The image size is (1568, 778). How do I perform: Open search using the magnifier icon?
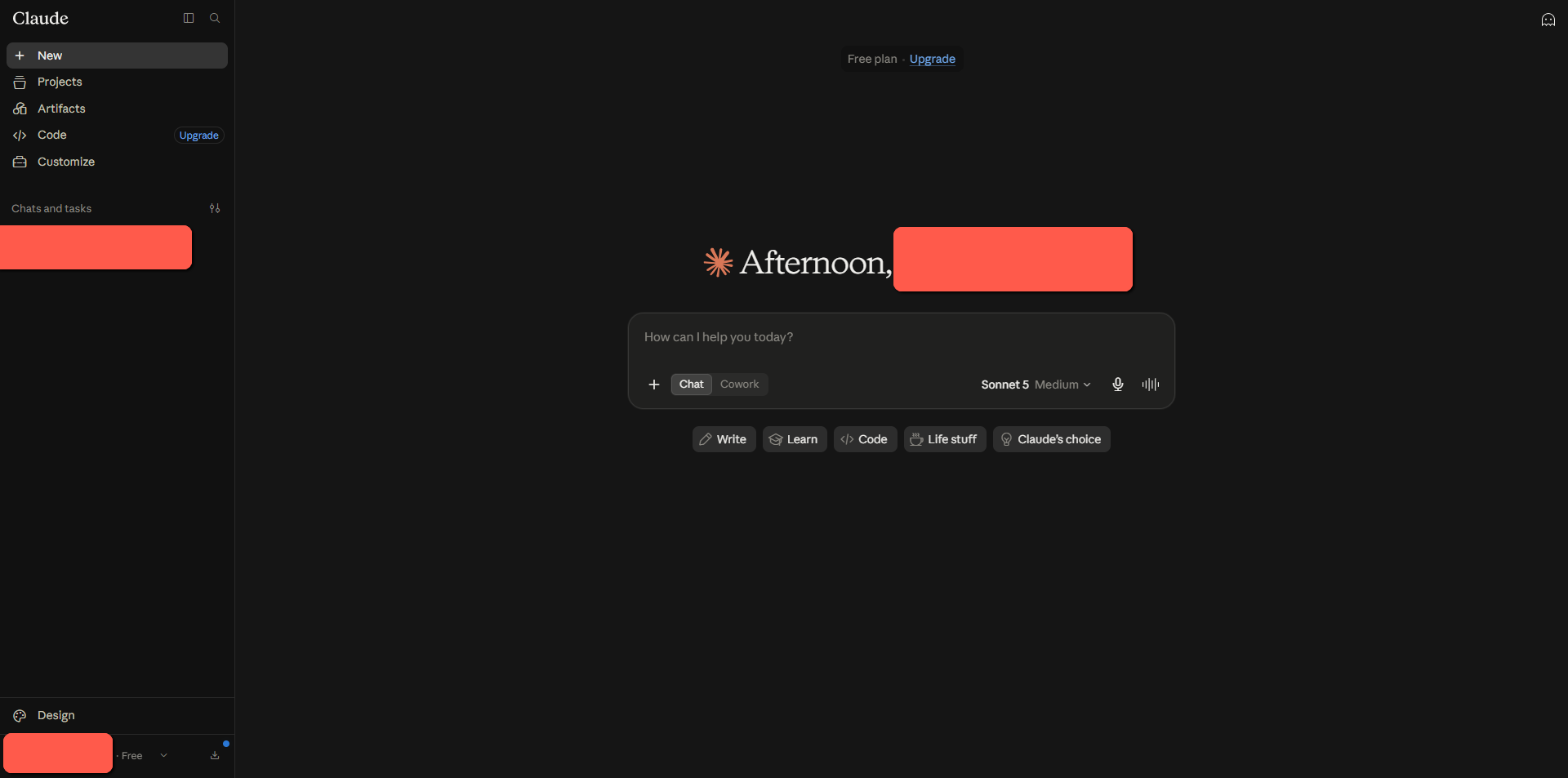click(x=215, y=18)
